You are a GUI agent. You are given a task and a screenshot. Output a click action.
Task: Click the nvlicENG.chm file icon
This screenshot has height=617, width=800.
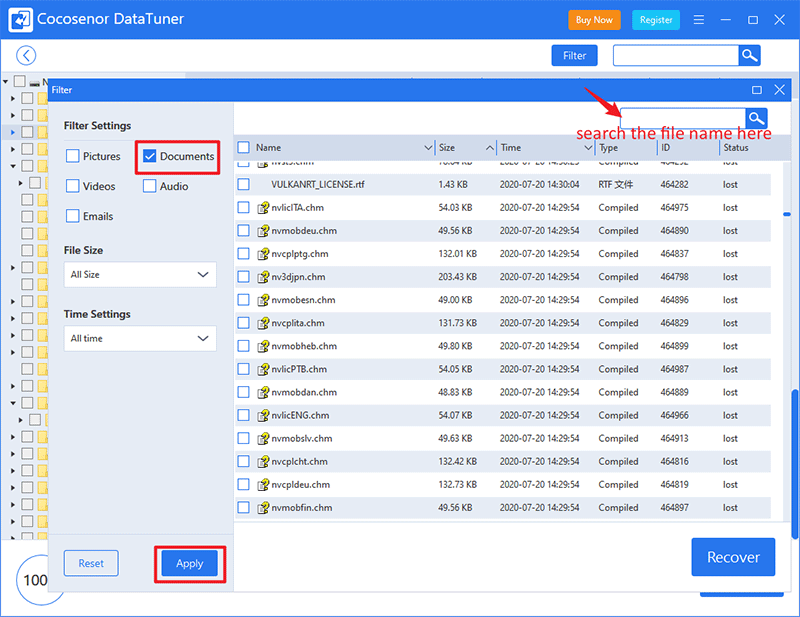click(x=263, y=415)
